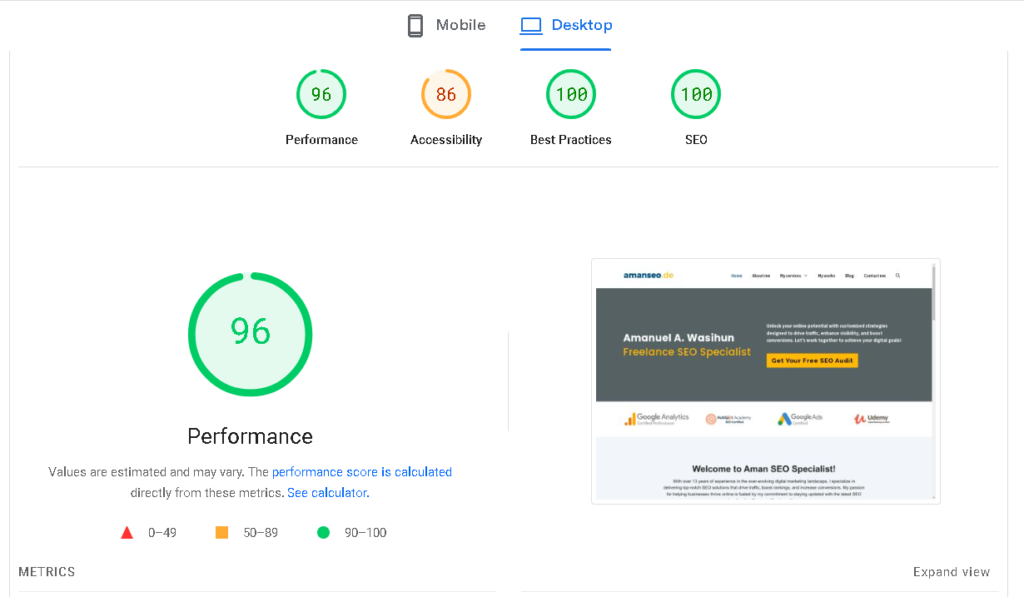The height and width of the screenshot is (597, 1024).
Task: Click 'Values are estimated and may vary' text
Action: coord(146,472)
